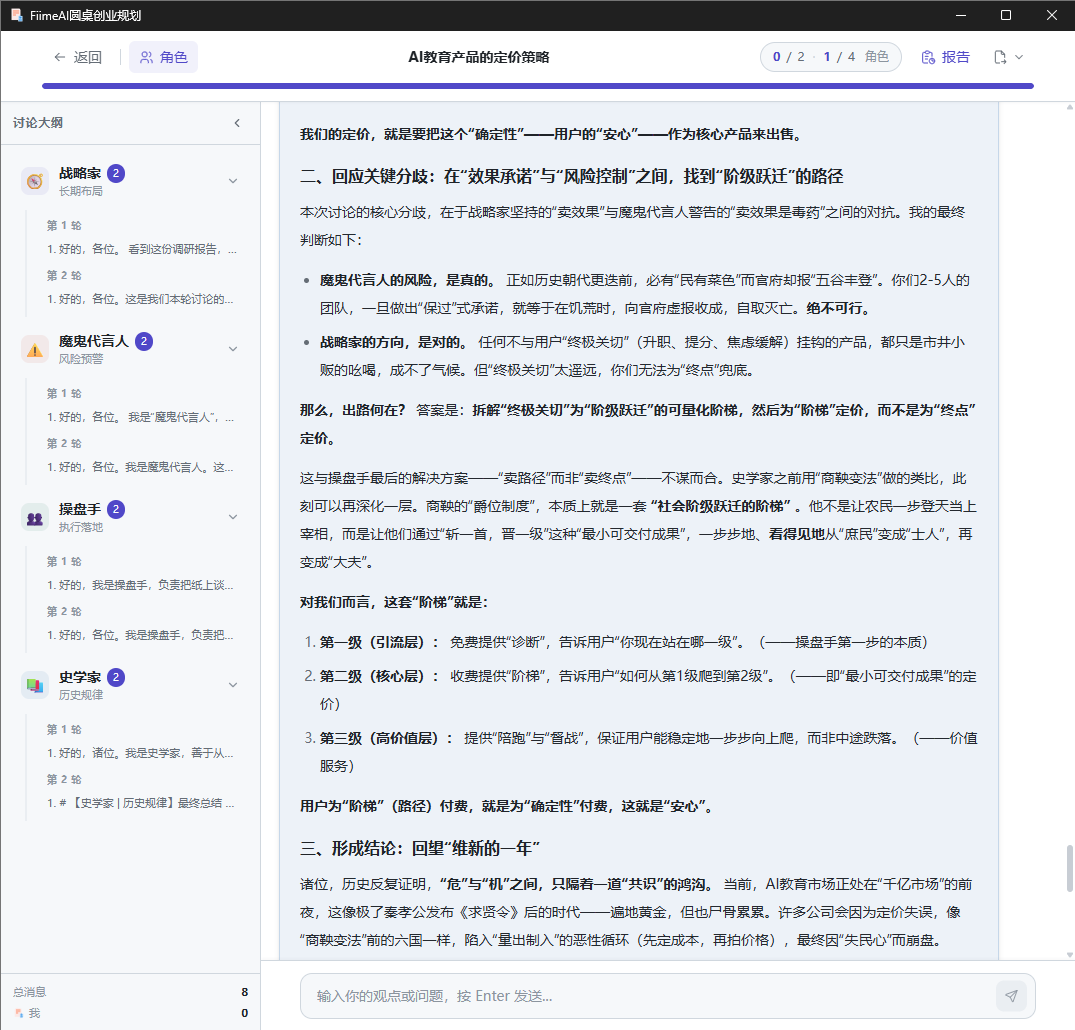Screen dimensions: 1075x1030
Task: Click the message input field
Action: (x=647, y=996)
